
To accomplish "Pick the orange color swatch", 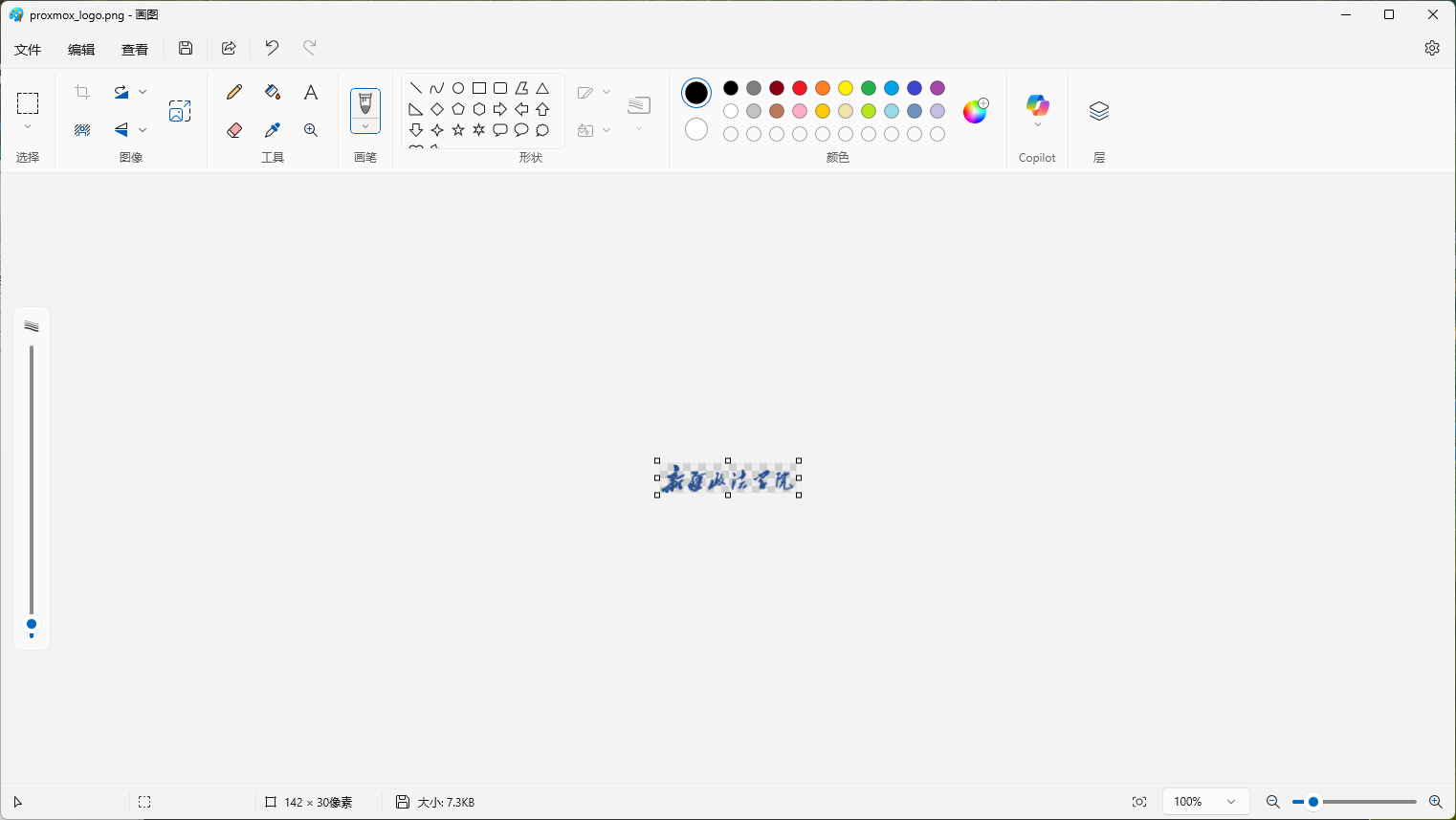I will pos(823,88).
